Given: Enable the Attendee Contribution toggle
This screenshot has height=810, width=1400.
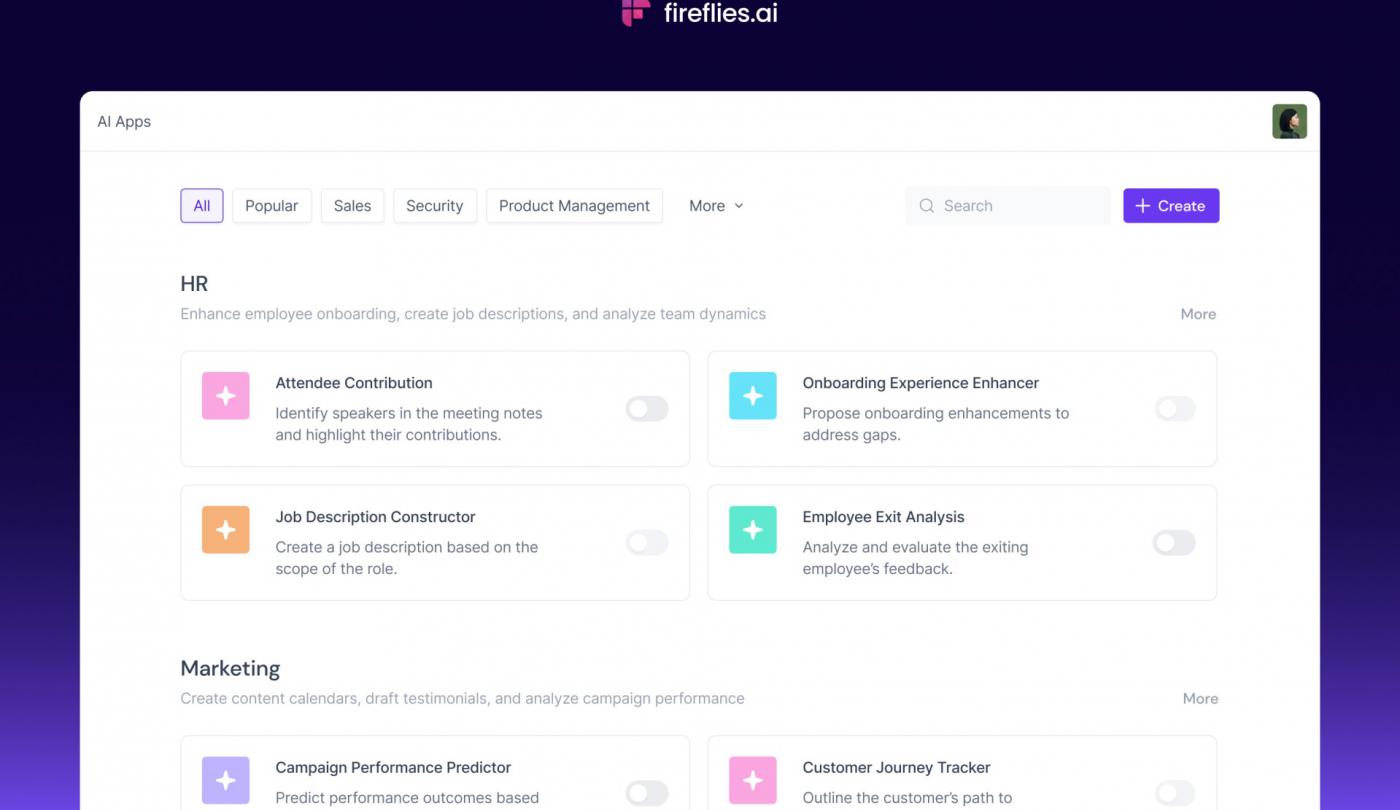Looking at the screenshot, I should (x=647, y=408).
